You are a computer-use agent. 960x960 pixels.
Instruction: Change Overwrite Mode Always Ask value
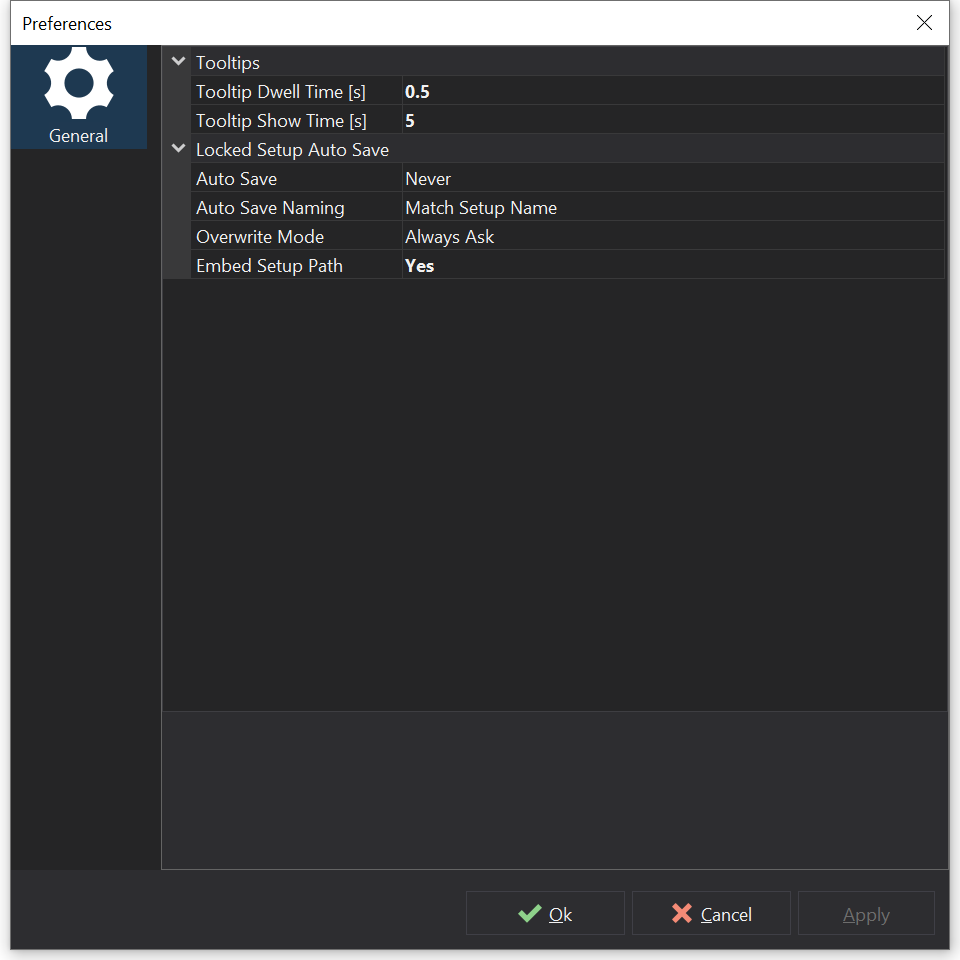(x=672, y=237)
